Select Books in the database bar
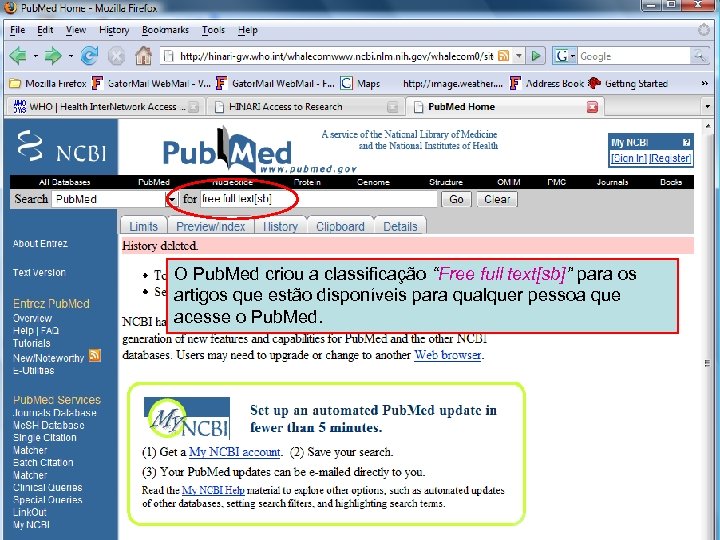Image resolution: width=720 pixels, height=540 pixels. point(671,182)
